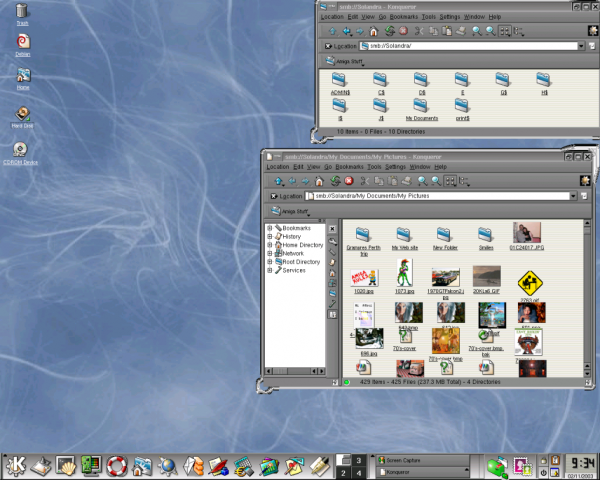The width and height of the screenshot is (600, 480).
Task: Click the location field in smb://Solandra window
Action: coord(468,46)
